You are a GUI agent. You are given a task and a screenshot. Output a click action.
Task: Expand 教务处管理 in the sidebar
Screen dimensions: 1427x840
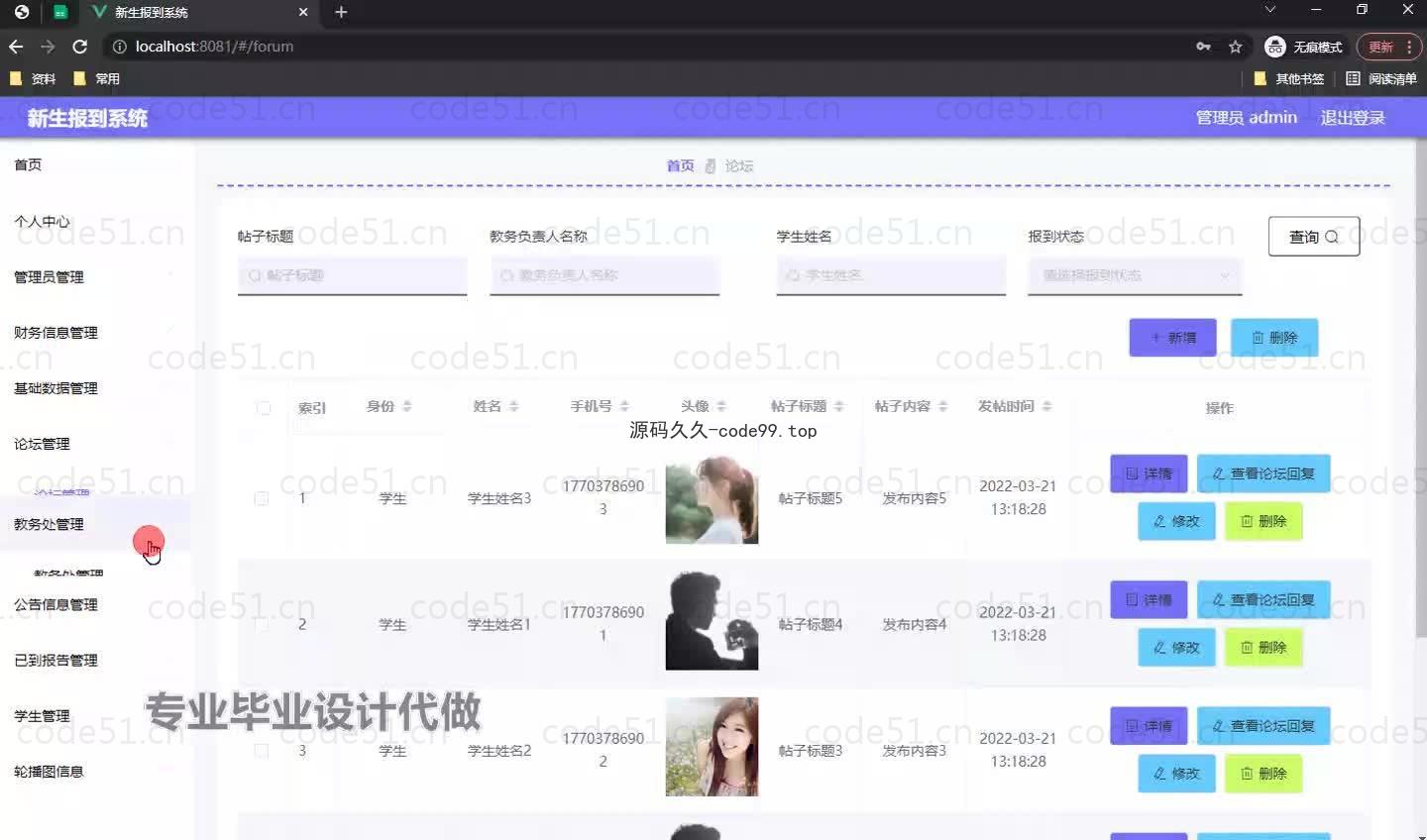(50, 524)
